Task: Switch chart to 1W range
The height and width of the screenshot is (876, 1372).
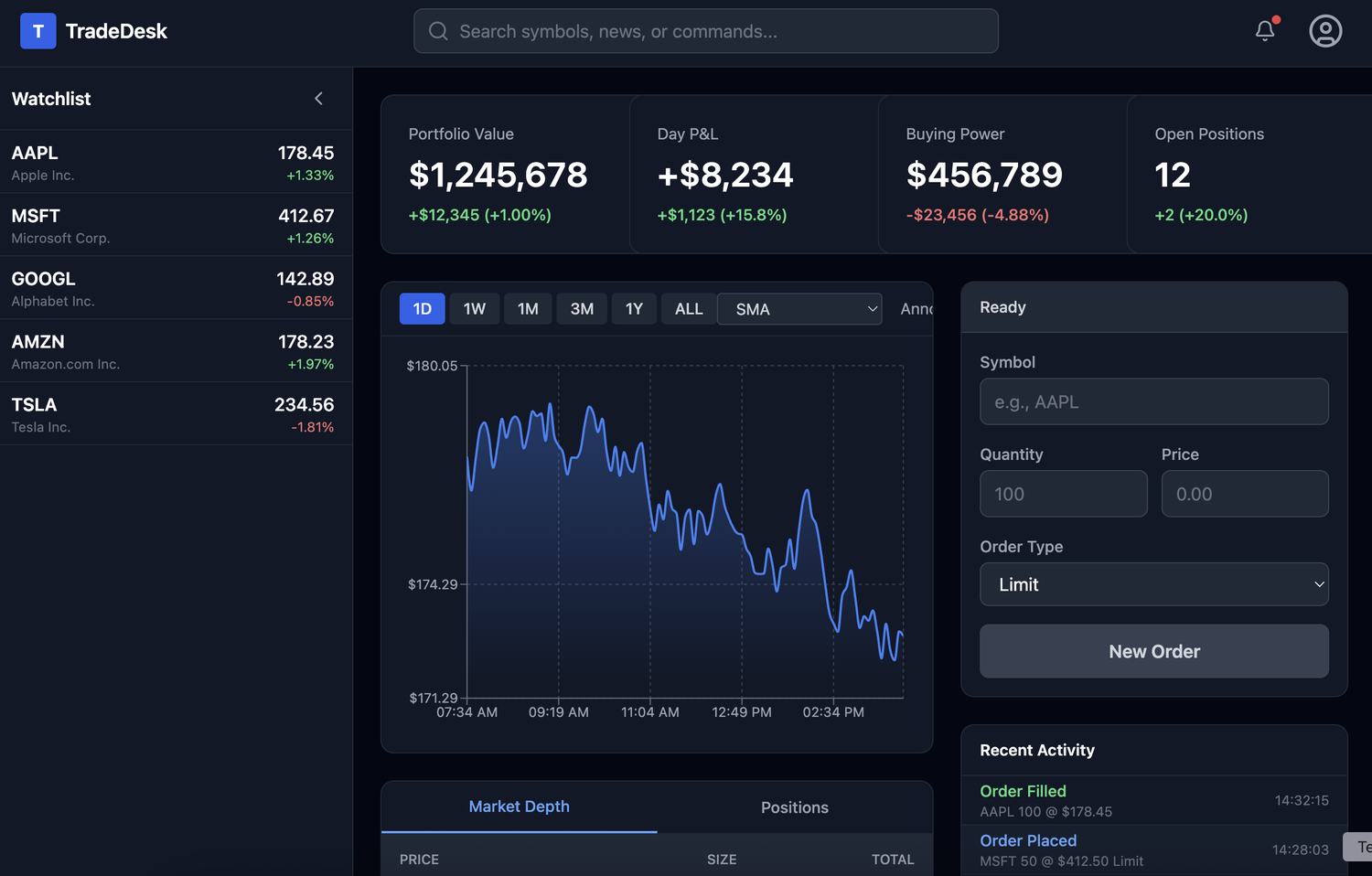Action: coord(474,309)
